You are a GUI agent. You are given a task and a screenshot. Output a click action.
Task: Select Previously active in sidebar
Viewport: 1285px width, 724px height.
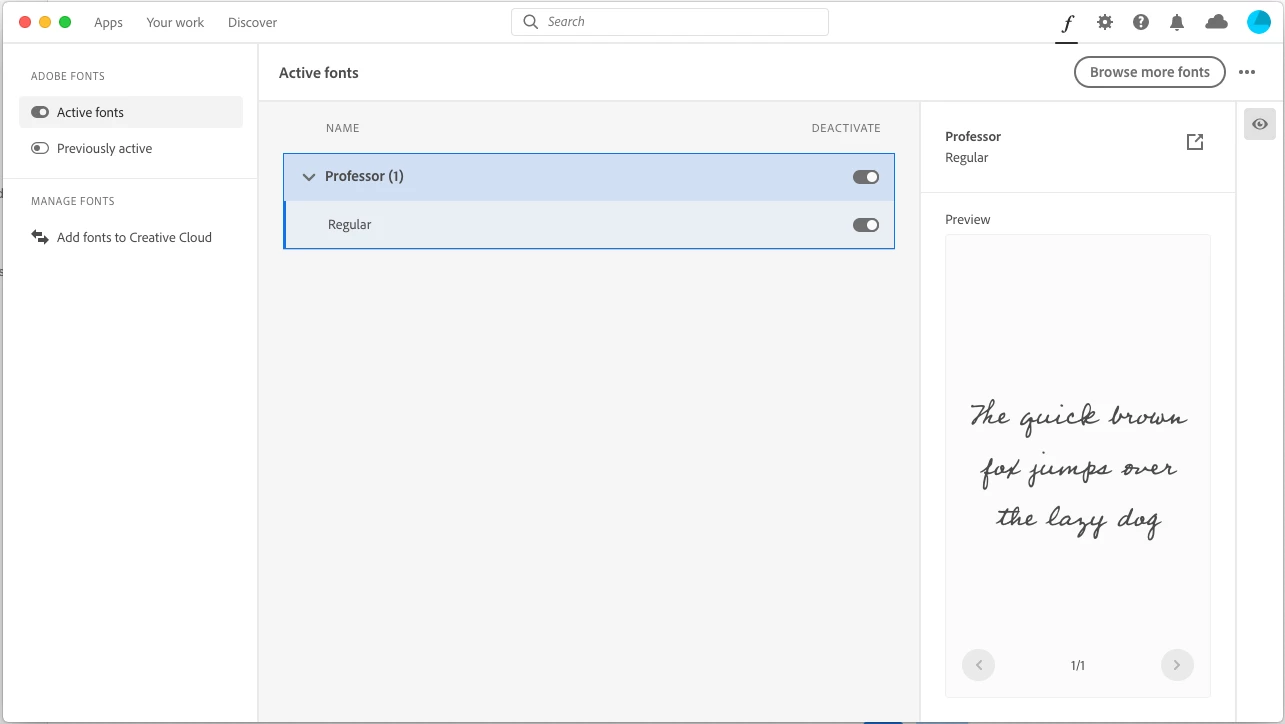[131, 148]
